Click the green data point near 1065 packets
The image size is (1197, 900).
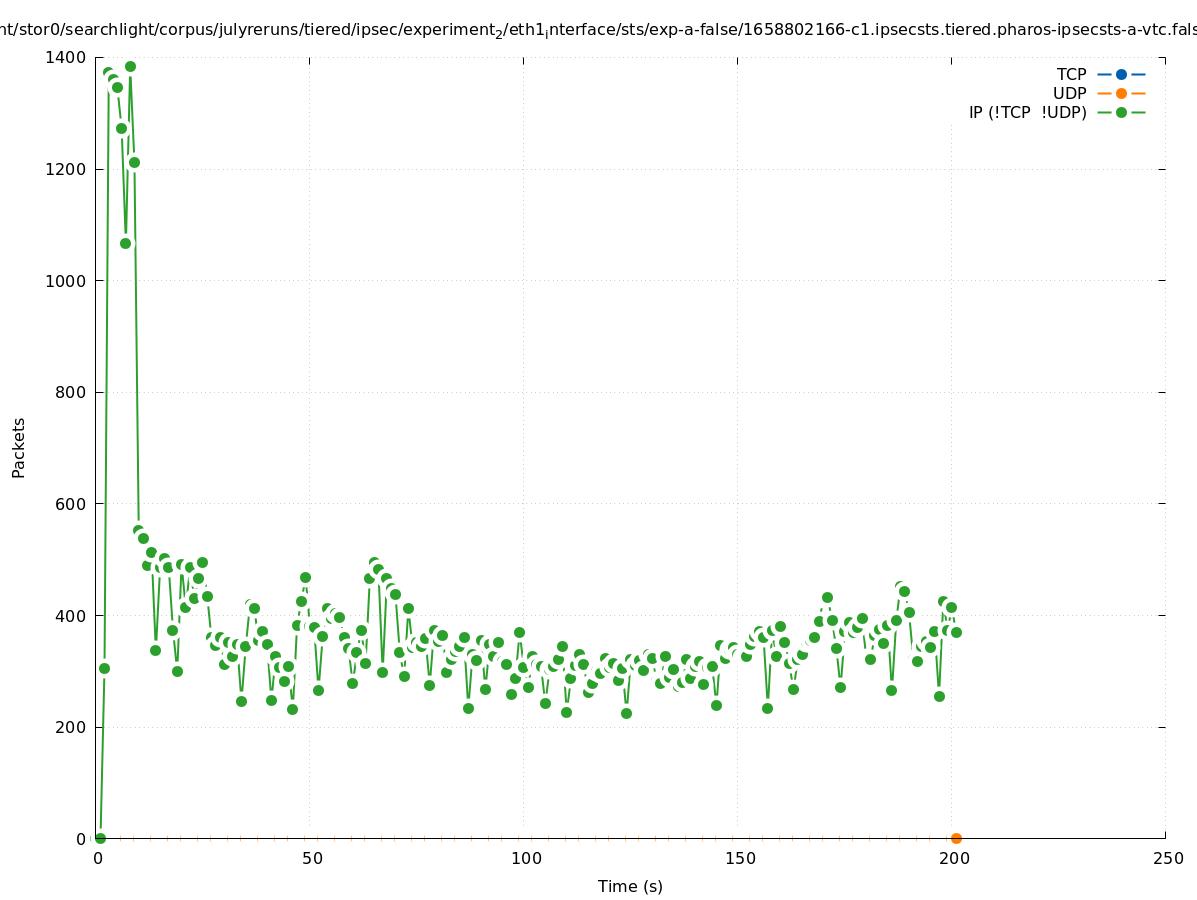(125, 243)
